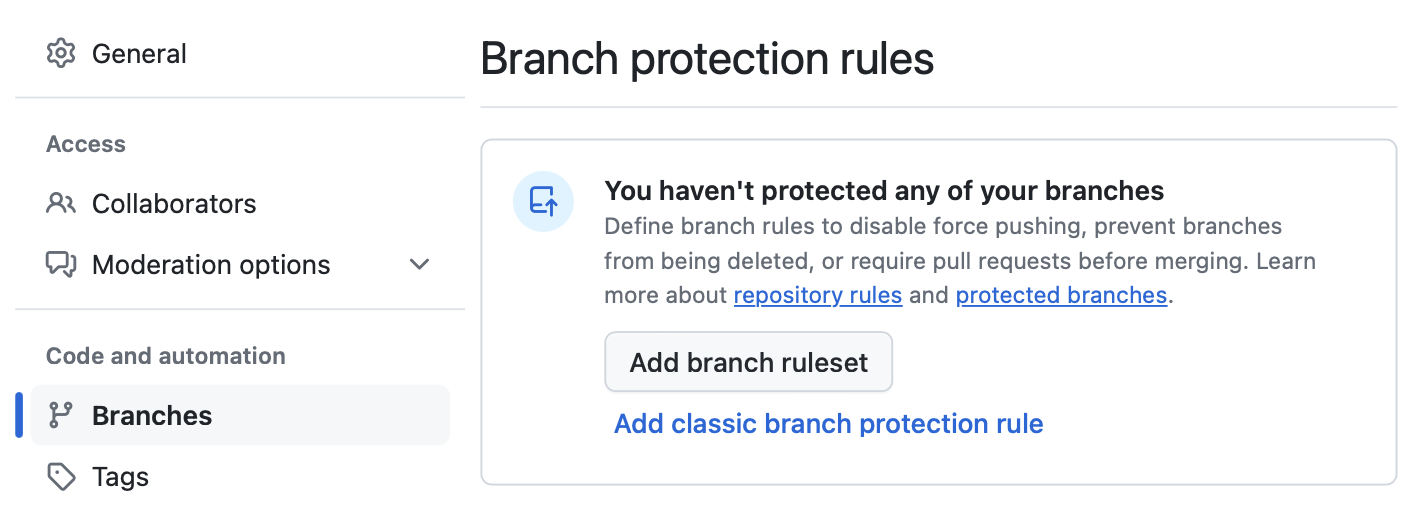Go to Collaborators settings
The height and width of the screenshot is (518, 1418).
click(x=174, y=204)
